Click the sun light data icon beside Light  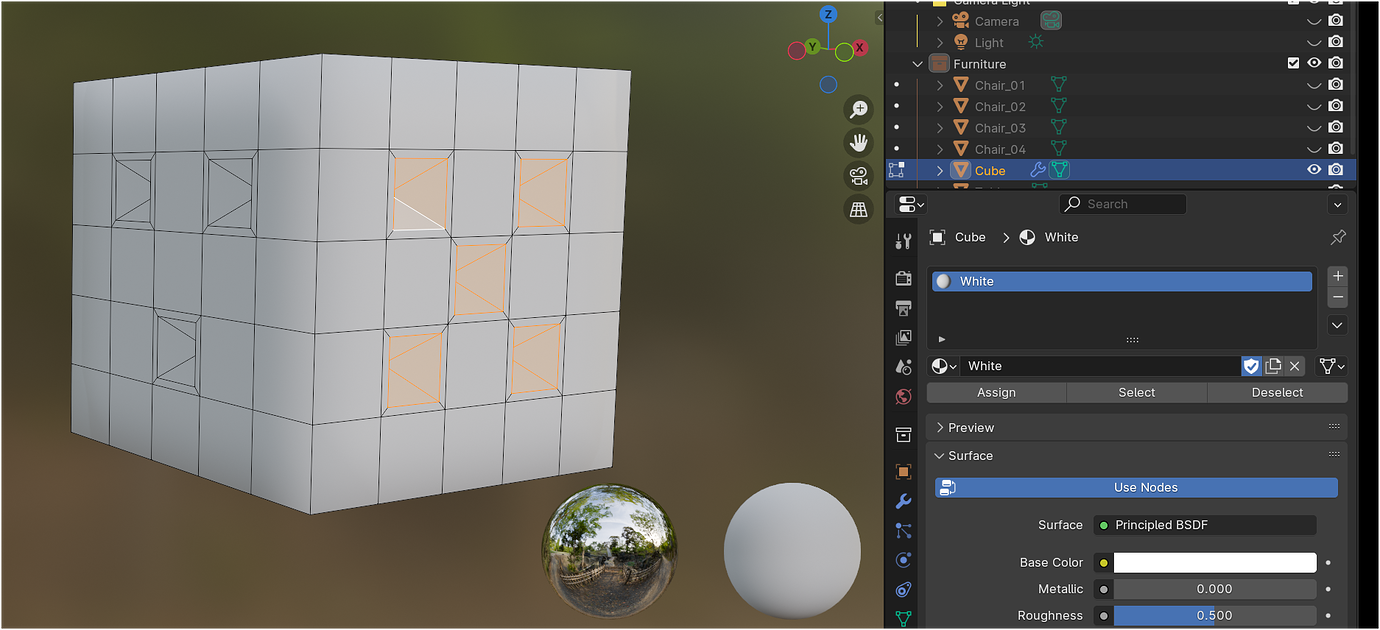click(1036, 43)
